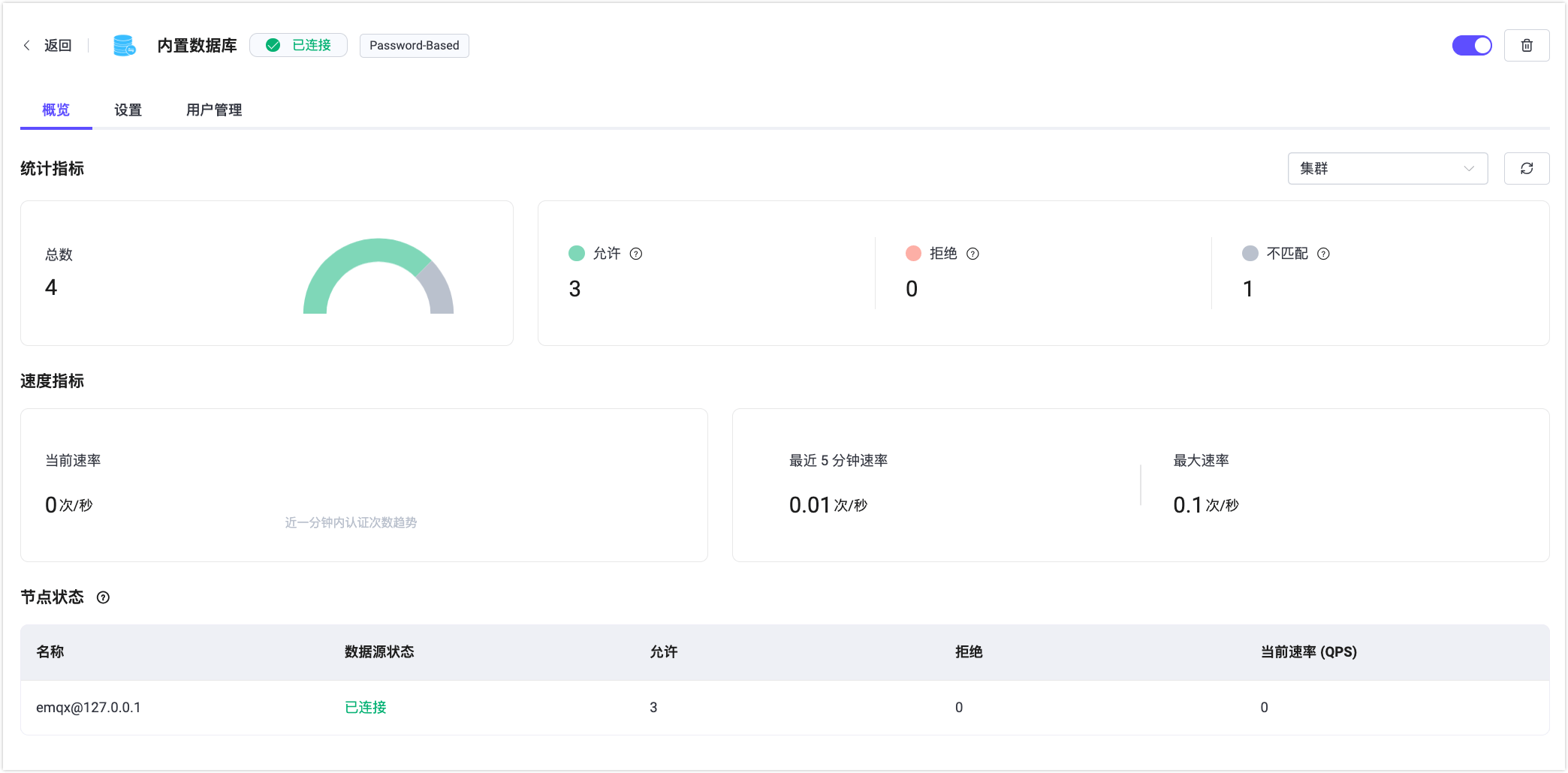The height and width of the screenshot is (773, 1568).
Task: Click help icon next to 允许
Action: (636, 254)
